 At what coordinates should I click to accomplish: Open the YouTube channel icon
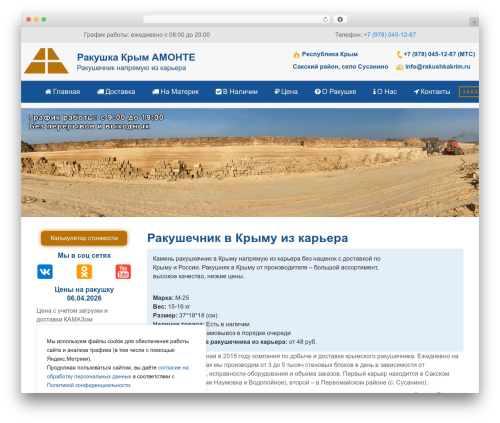(123, 271)
